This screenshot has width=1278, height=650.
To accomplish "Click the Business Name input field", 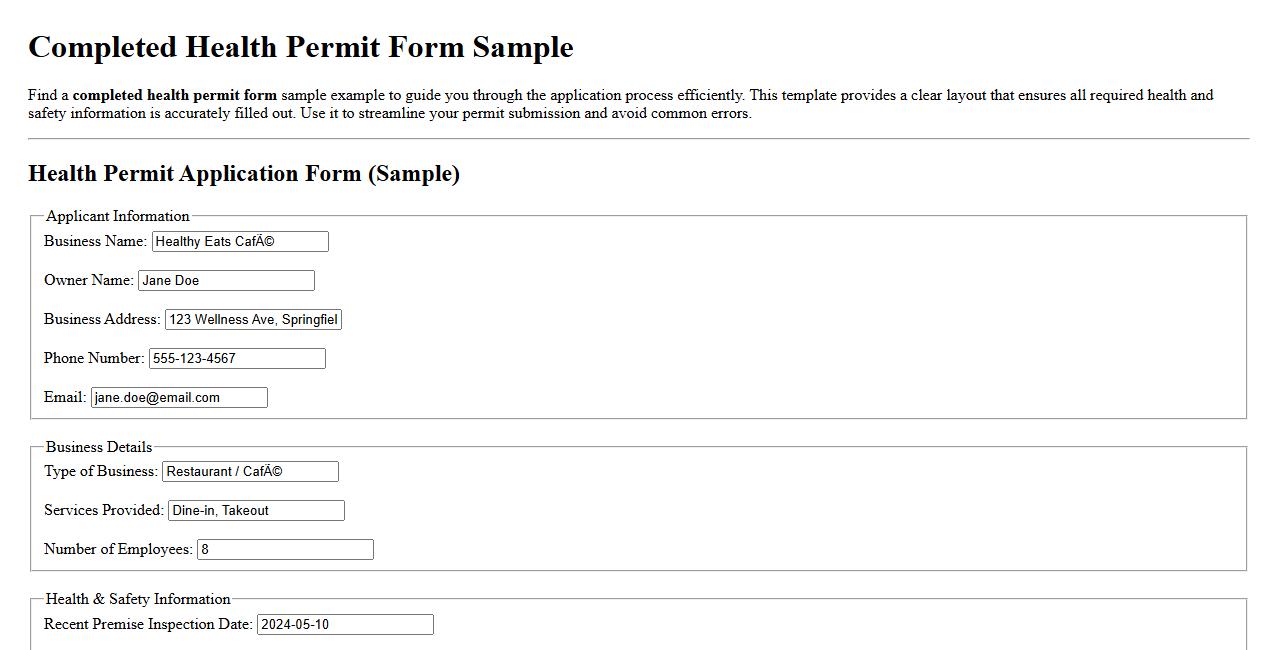I will (x=239, y=241).
